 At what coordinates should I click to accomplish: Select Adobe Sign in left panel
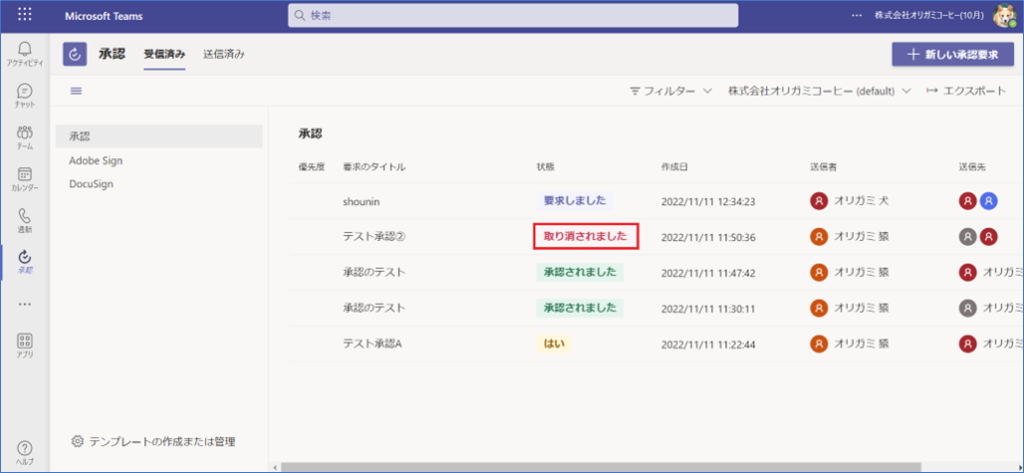pyautogui.click(x=96, y=160)
